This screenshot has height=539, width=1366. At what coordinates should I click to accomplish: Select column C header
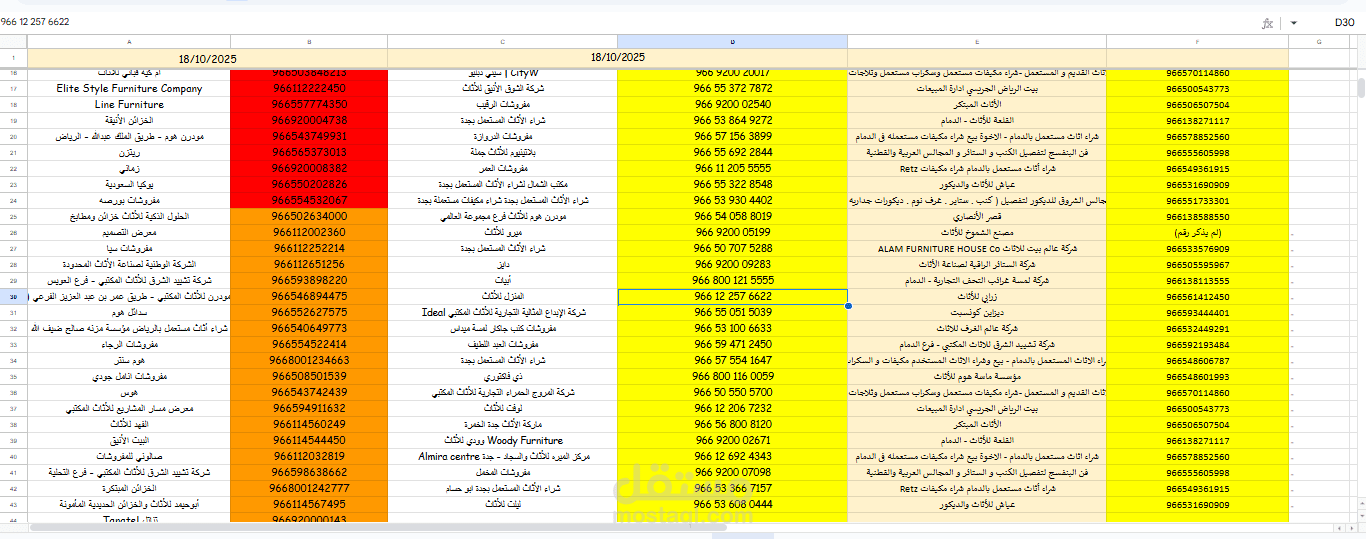(x=503, y=41)
